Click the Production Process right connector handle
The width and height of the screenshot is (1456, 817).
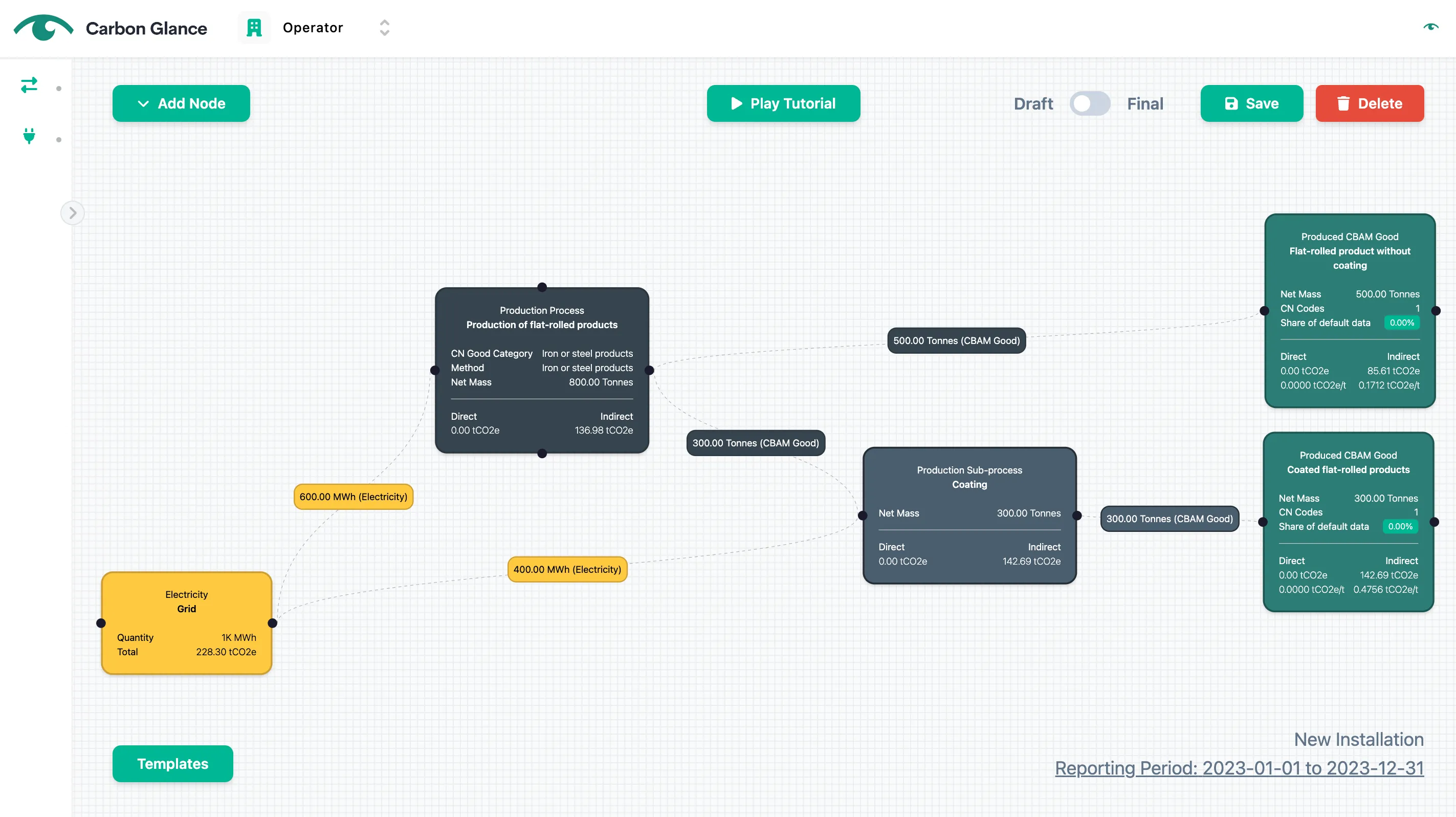(x=649, y=370)
